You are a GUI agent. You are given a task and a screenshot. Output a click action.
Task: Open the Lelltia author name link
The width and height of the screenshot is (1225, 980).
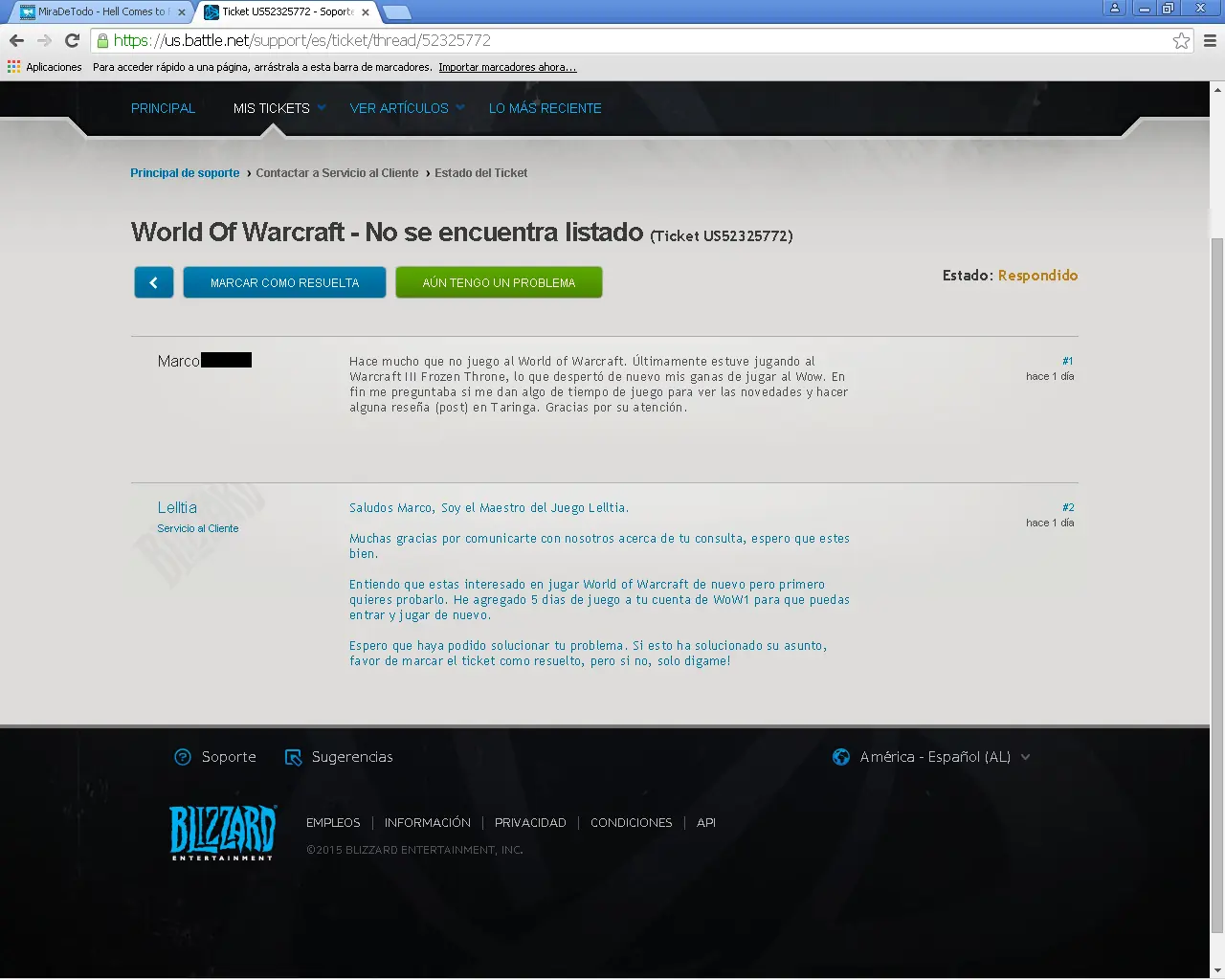[177, 508]
